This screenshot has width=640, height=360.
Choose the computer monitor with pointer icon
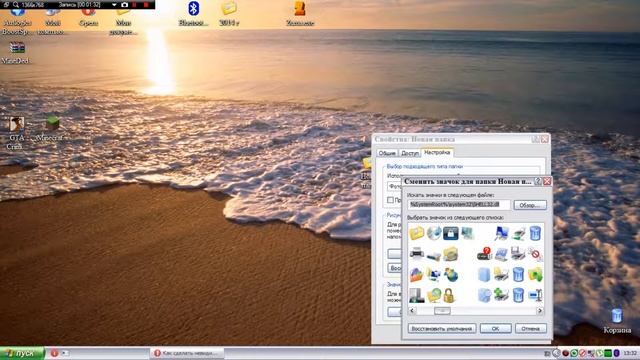[501, 233]
